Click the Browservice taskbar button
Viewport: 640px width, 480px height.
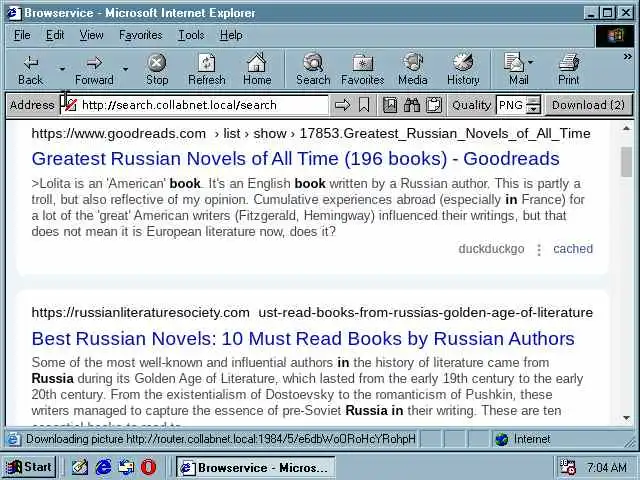(x=256, y=467)
